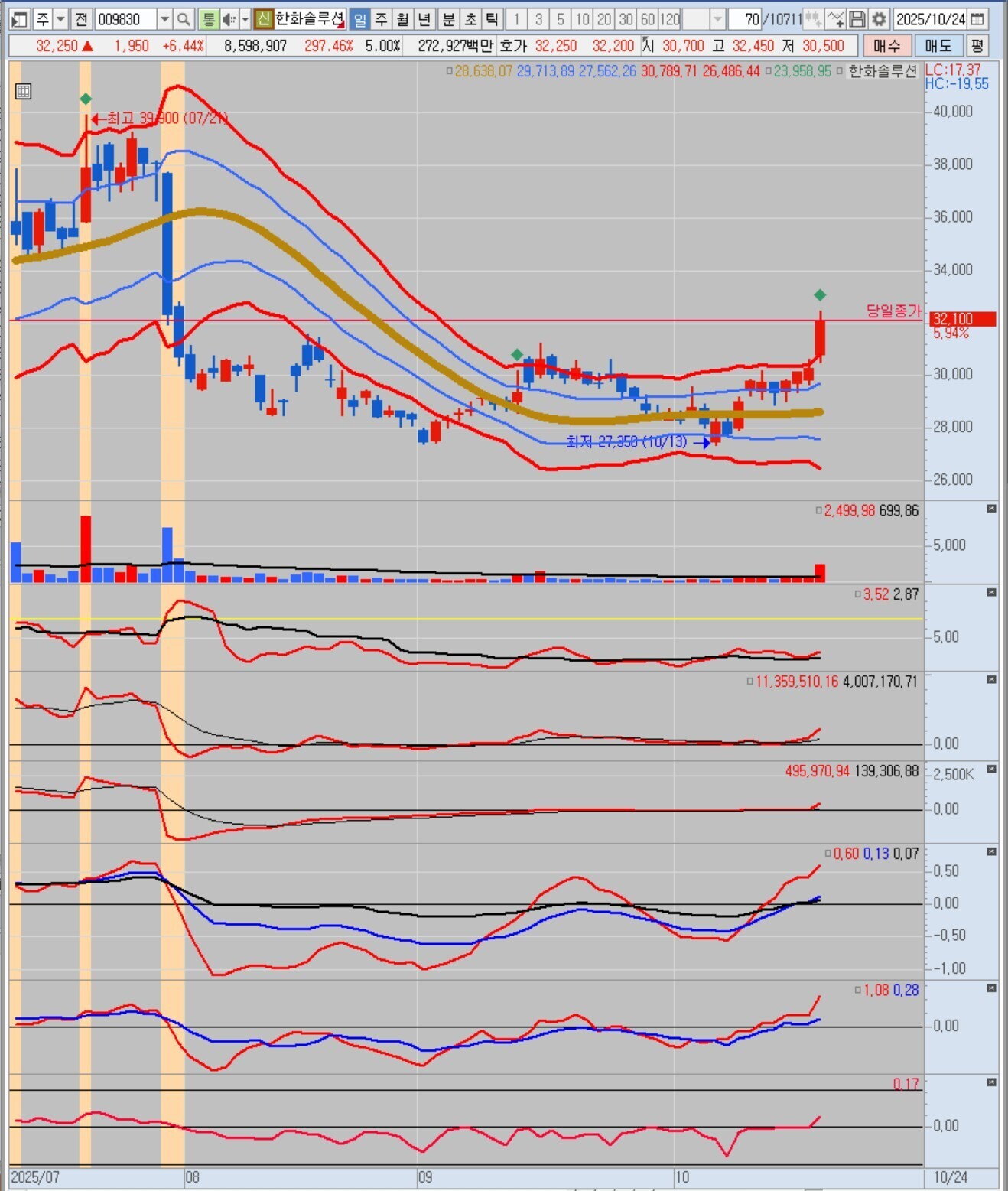The image size is (1008, 1191).
Task: Open chart settings gear icon
Action: [x=880, y=19]
